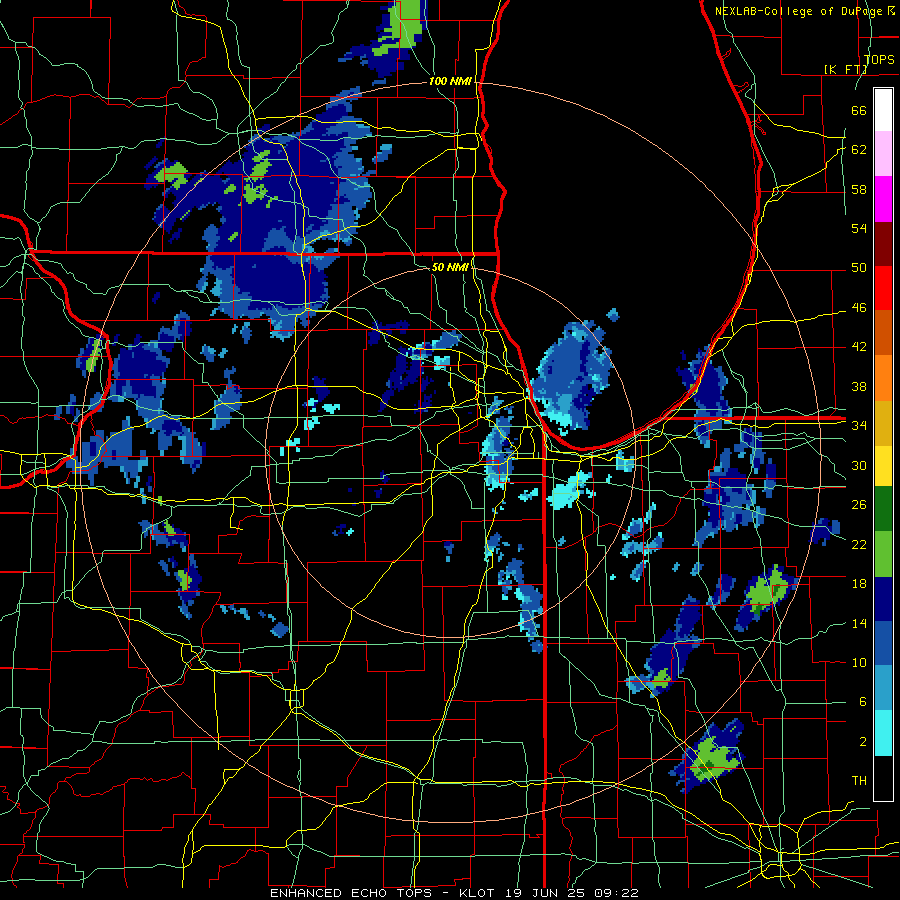Select the light sky-blue legend swatch

883,688
